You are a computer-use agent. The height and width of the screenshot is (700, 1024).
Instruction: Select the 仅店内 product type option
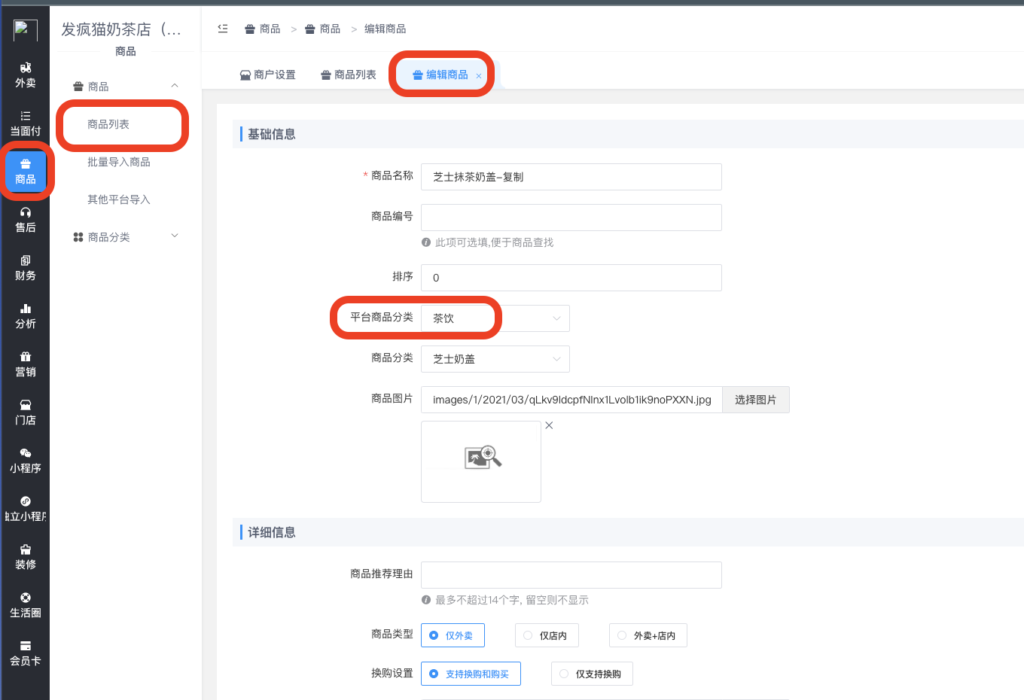coord(546,635)
